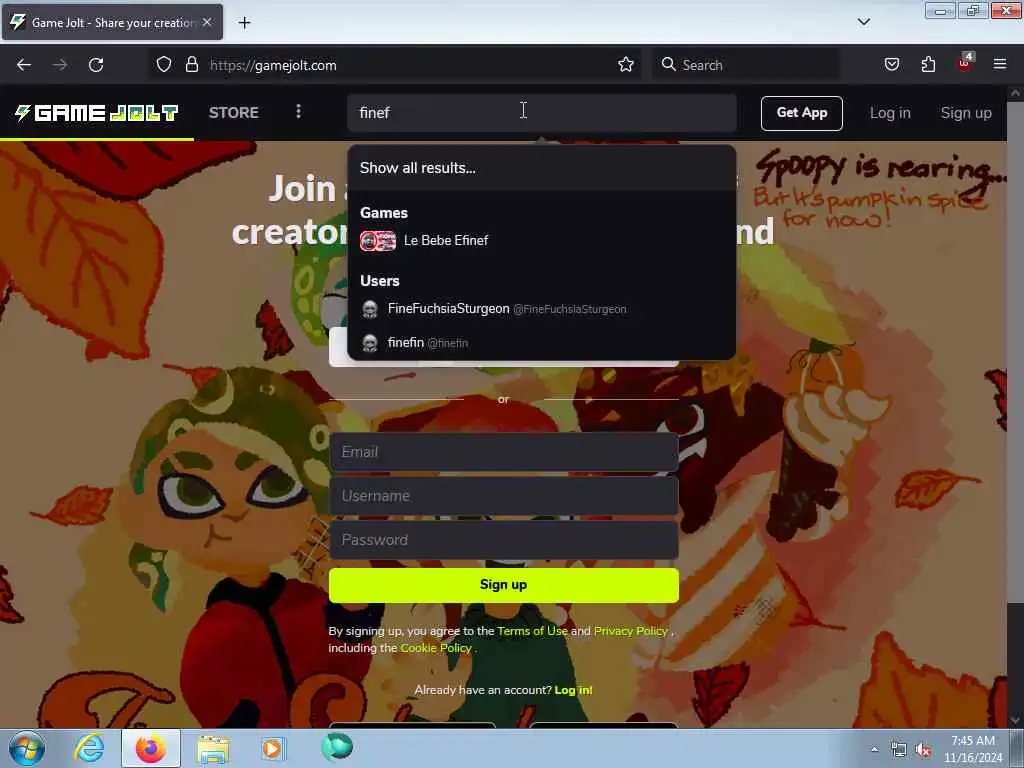Open the Terms of Use link
This screenshot has height=768, width=1024.
click(532, 631)
